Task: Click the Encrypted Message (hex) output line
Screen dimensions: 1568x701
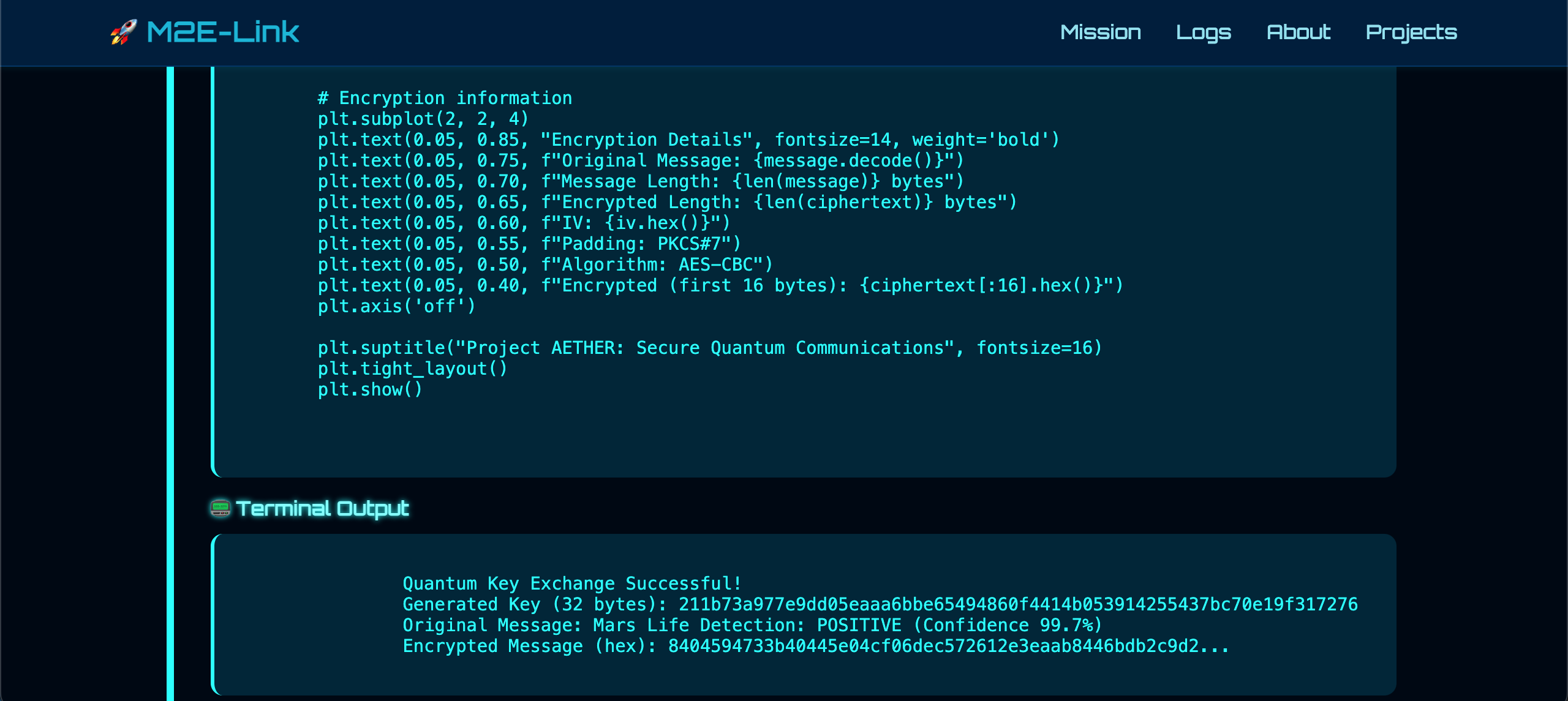Action: [x=815, y=646]
